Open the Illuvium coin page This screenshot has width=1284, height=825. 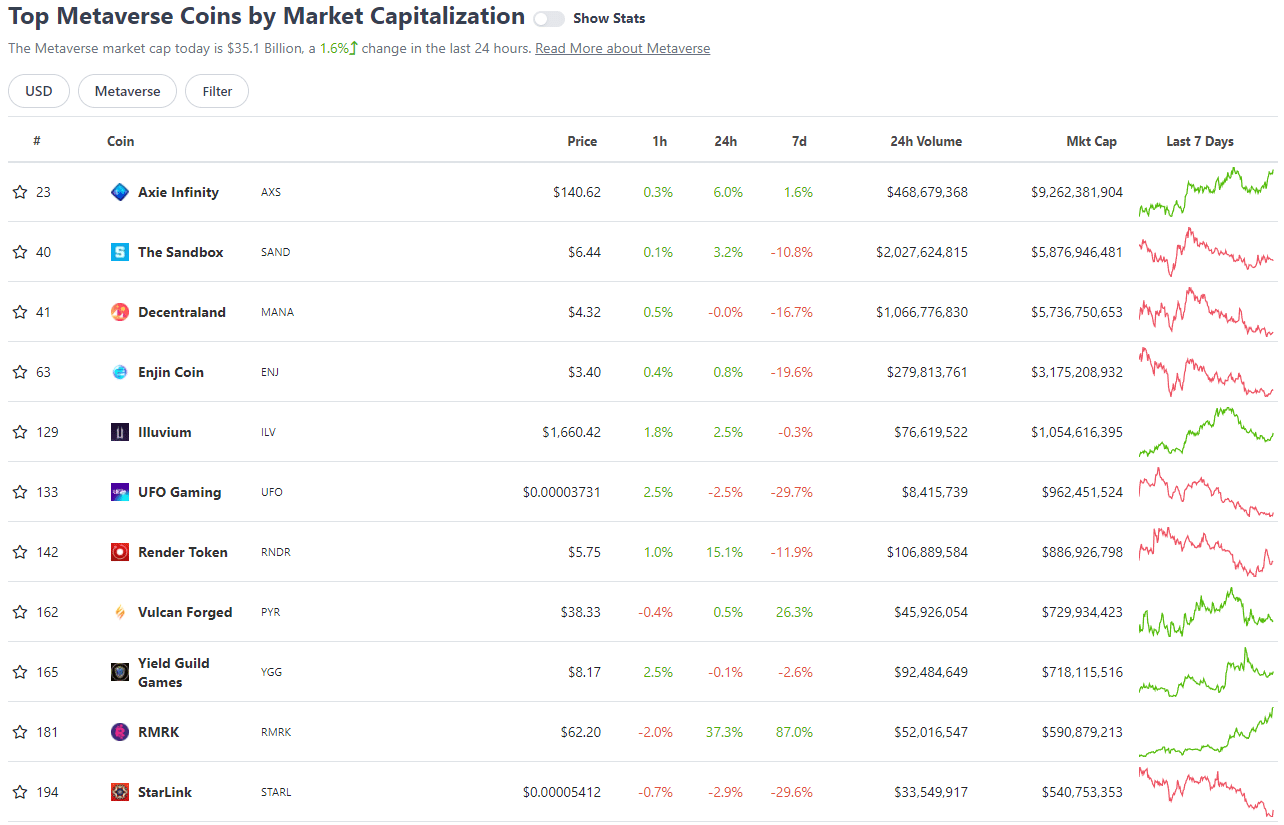click(x=165, y=432)
